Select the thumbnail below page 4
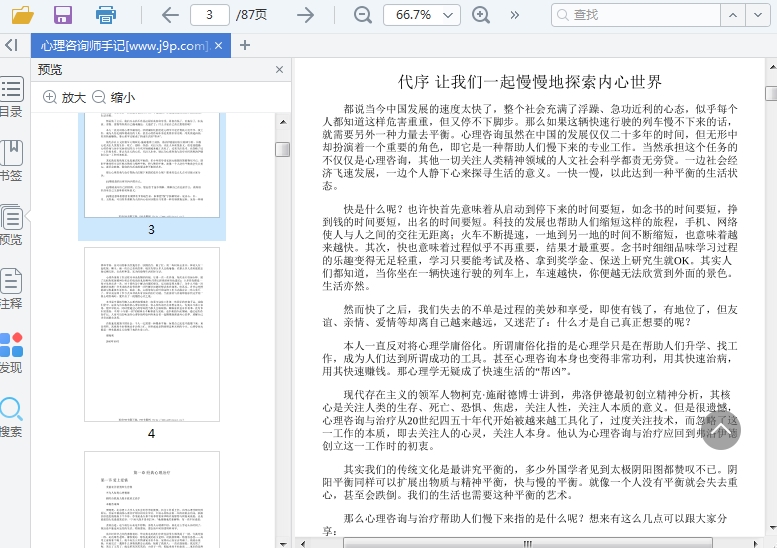This screenshot has height=548, width=777. pyautogui.click(x=152, y=499)
